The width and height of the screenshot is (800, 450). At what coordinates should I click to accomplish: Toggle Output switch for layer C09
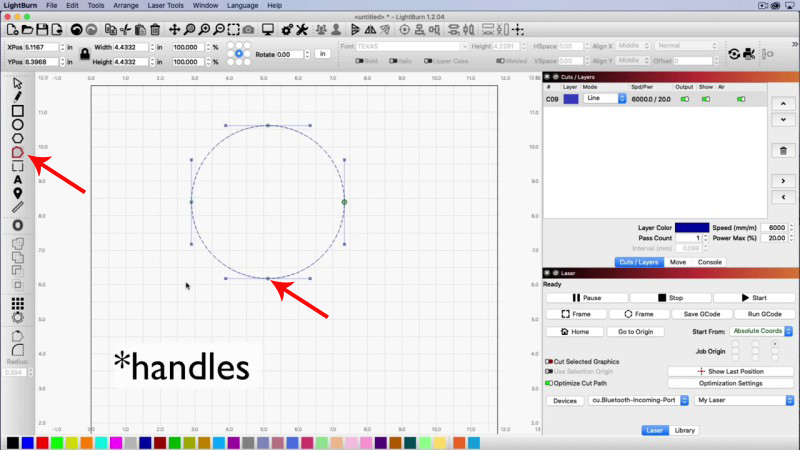(x=685, y=99)
